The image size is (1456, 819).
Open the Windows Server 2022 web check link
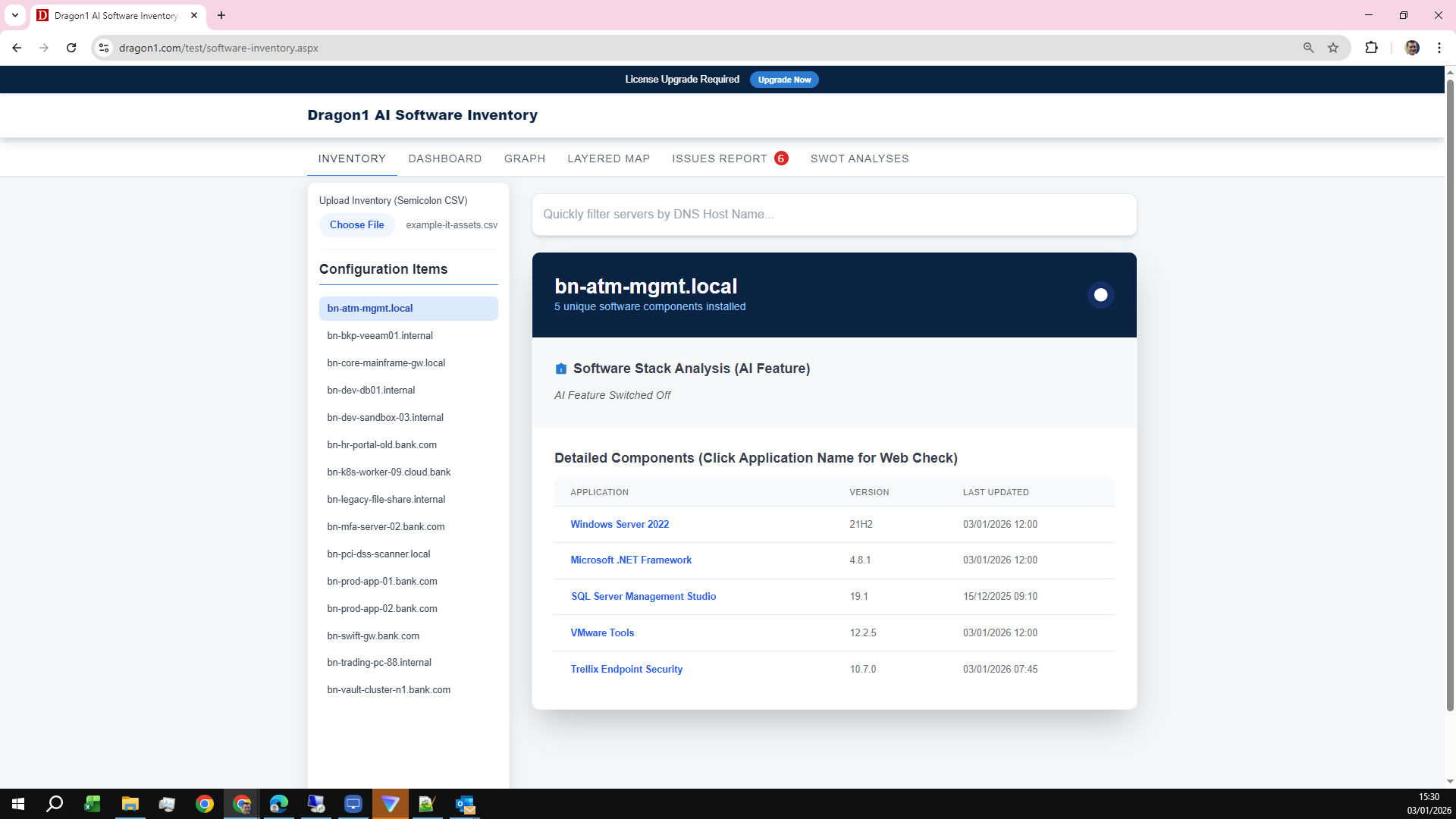[620, 524]
